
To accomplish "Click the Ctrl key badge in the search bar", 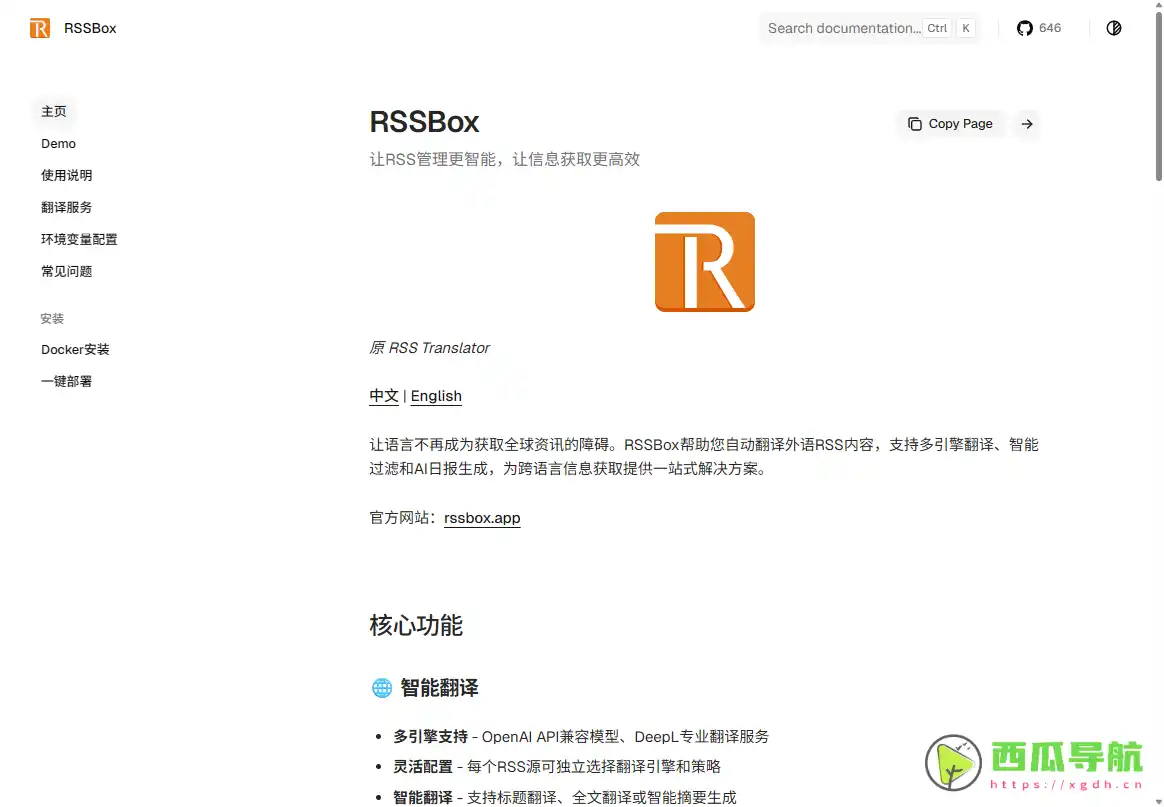I will pos(937,28).
